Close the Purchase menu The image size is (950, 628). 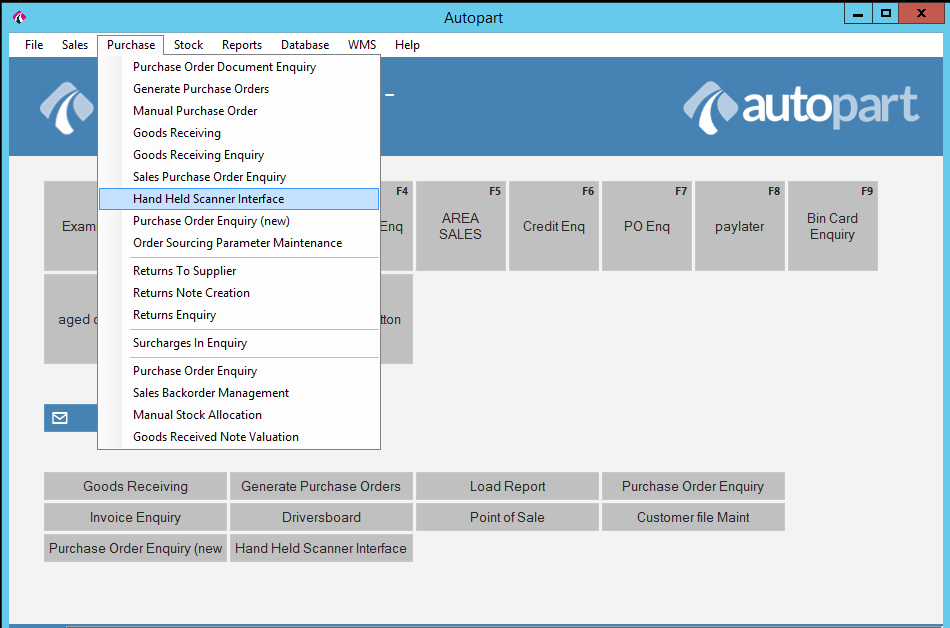[x=131, y=45]
